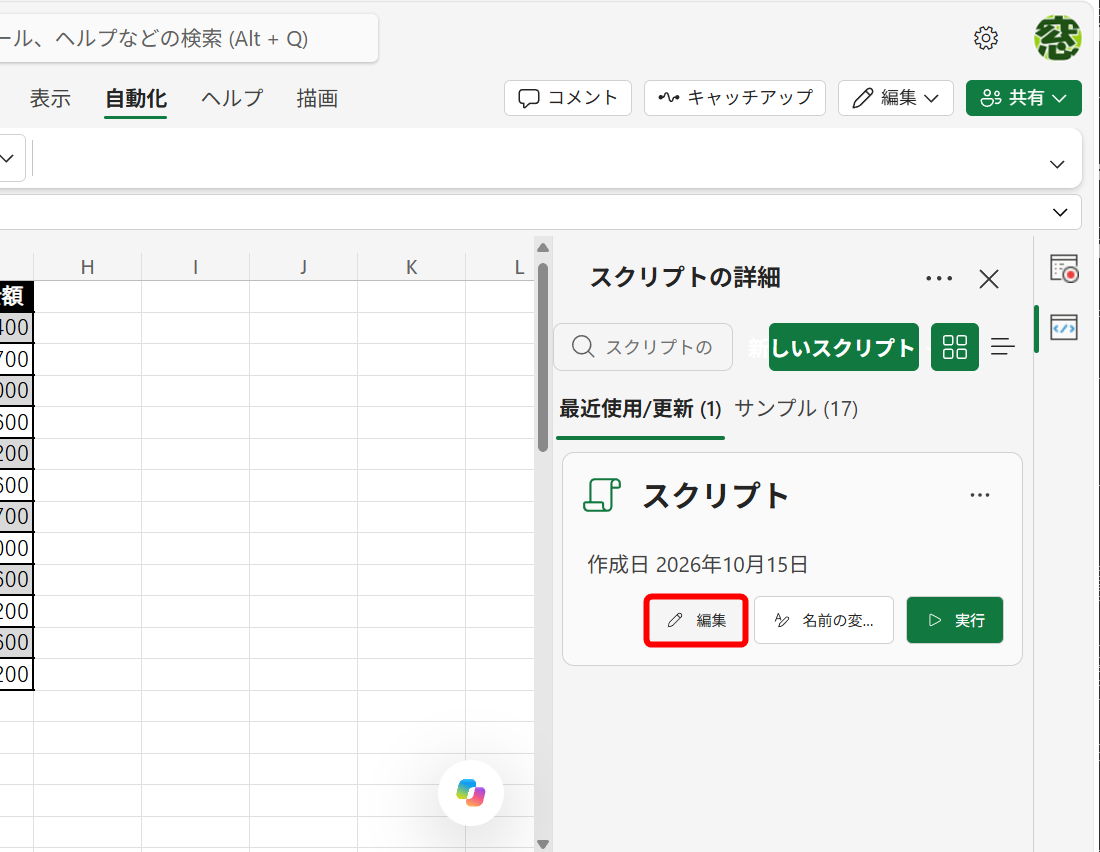Switch to list view of scripts

1002,347
